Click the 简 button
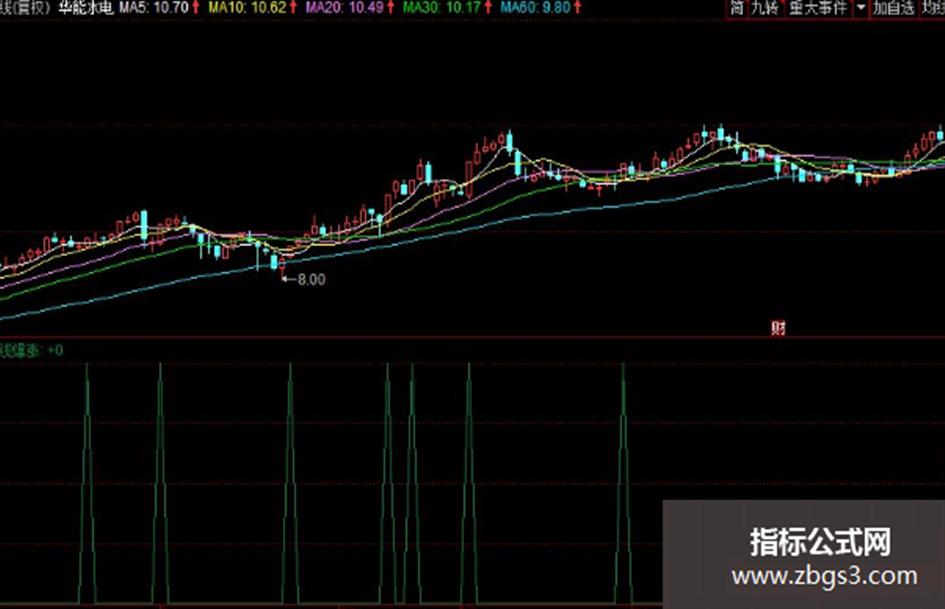The height and width of the screenshot is (609, 945). [736, 8]
